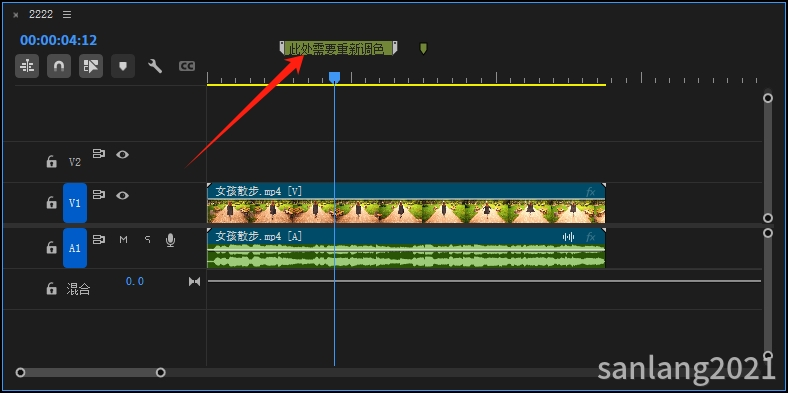Mute track A1 with M button
The image size is (788, 393).
tap(123, 240)
